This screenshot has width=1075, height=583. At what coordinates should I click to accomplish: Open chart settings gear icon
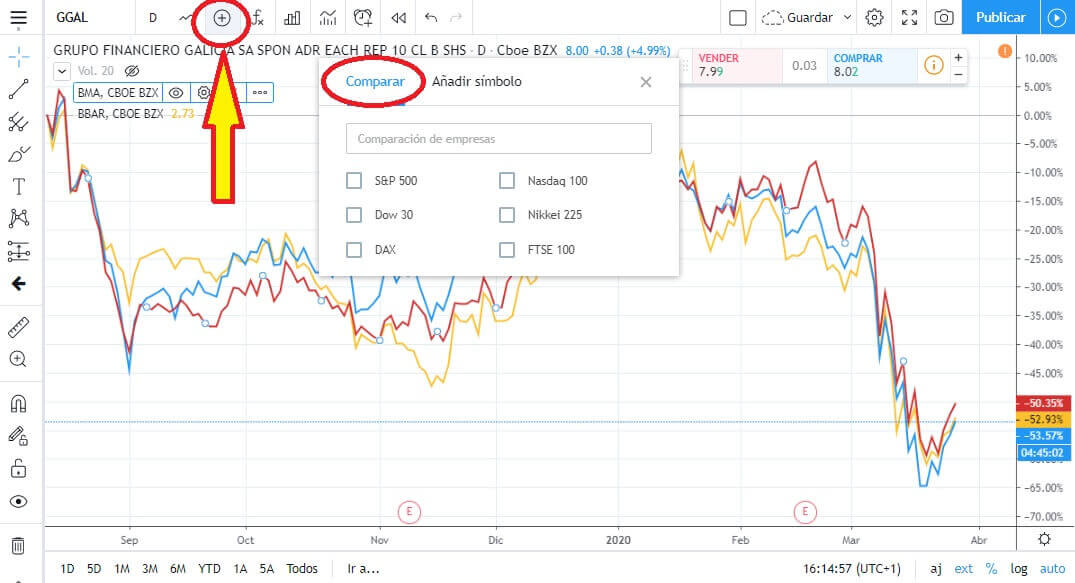click(875, 18)
